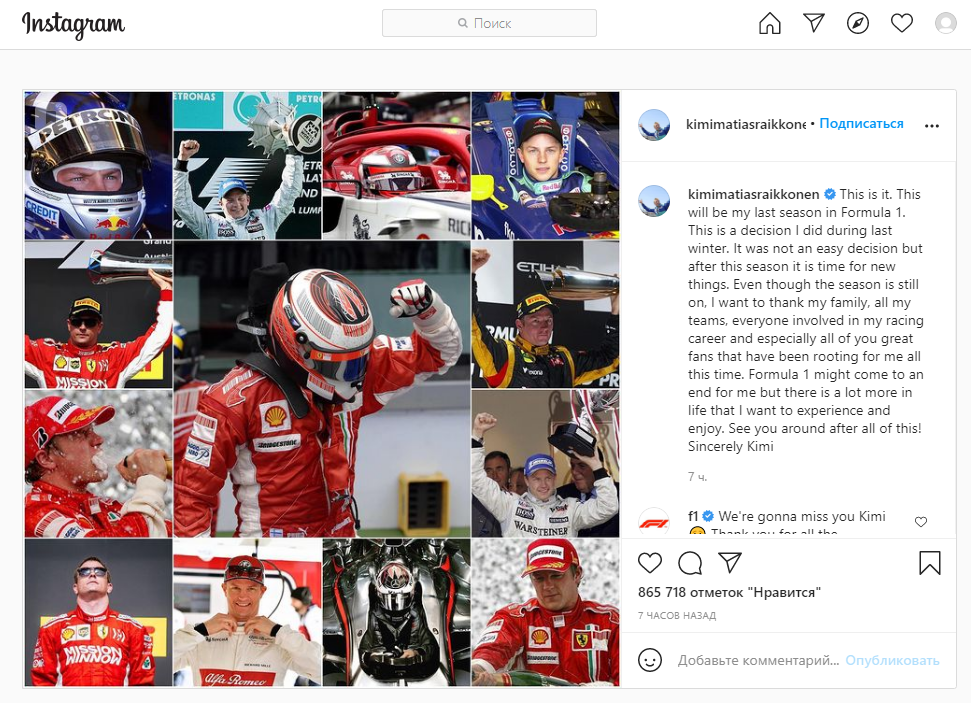Viewport: 971px width, 703px height.
Task: Click the Instagram logo
Action: pyautogui.click(x=73, y=25)
